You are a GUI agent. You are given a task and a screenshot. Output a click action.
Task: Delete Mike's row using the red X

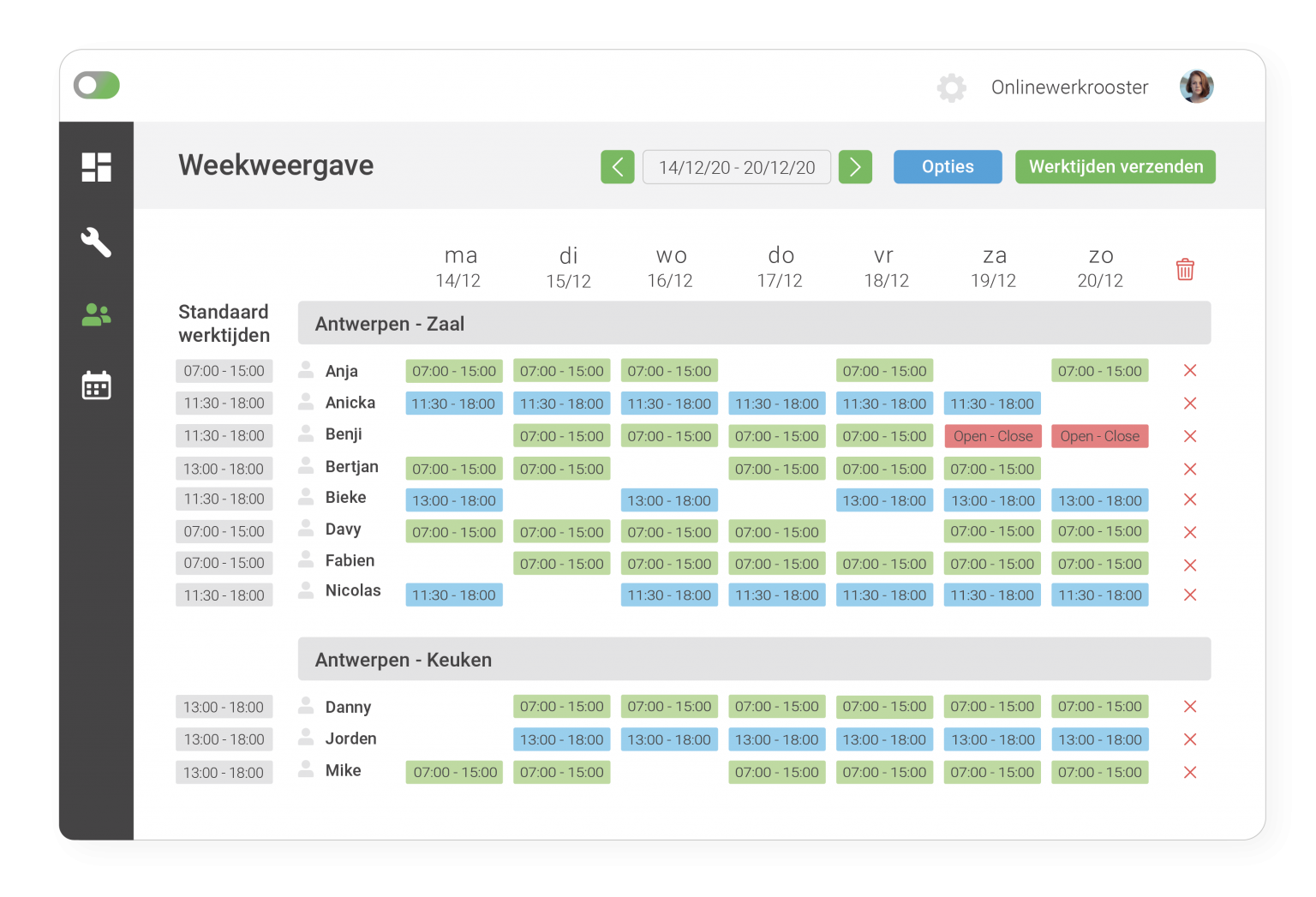tap(1189, 772)
